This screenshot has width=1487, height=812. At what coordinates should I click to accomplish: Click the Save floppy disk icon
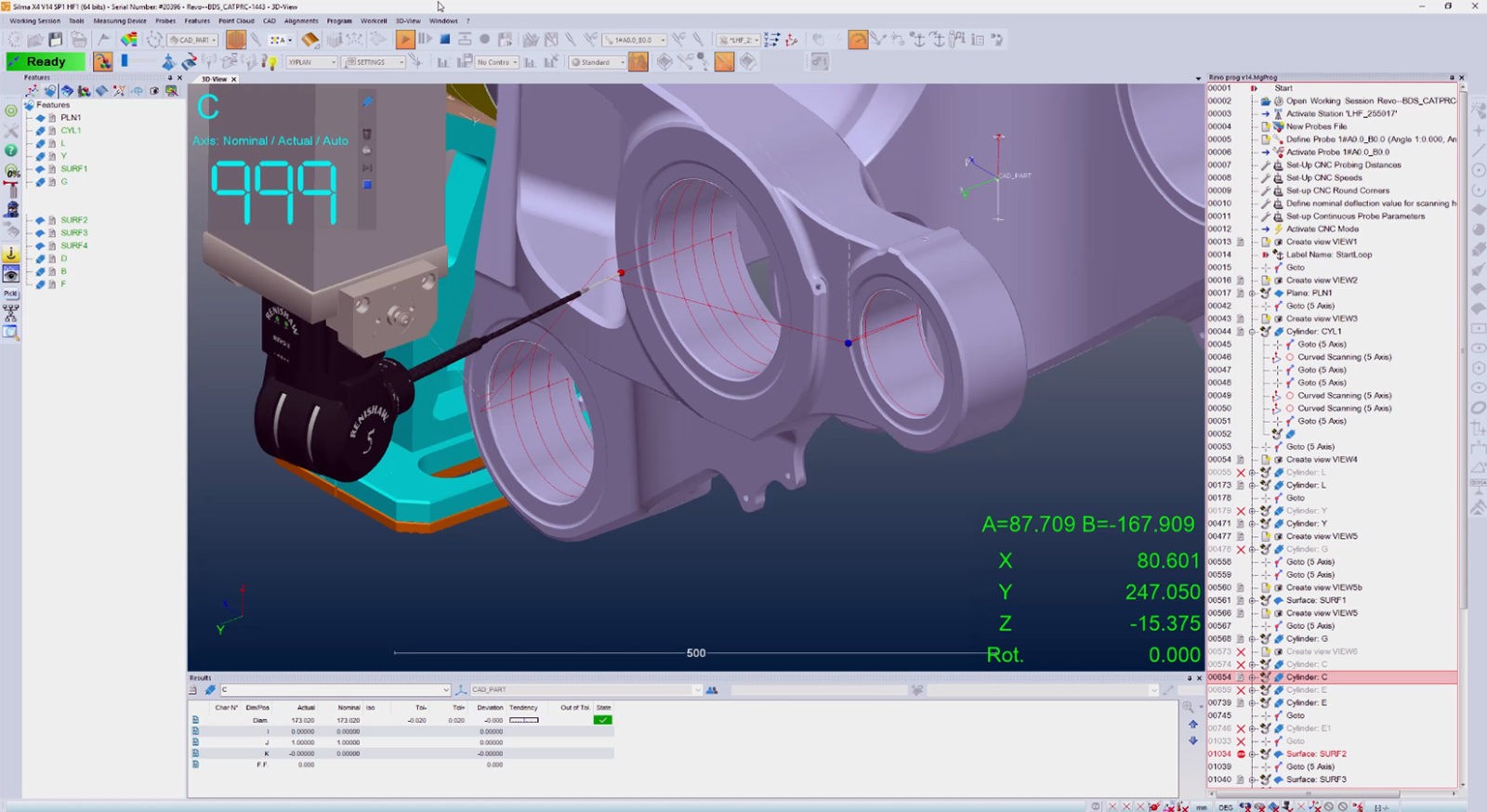point(56,40)
